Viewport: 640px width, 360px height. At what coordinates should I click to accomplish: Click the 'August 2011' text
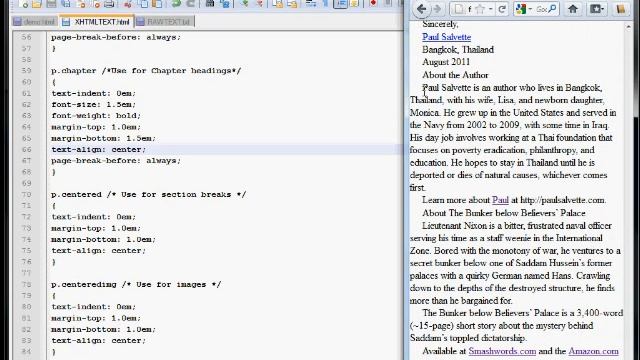(x=446, y=62)
